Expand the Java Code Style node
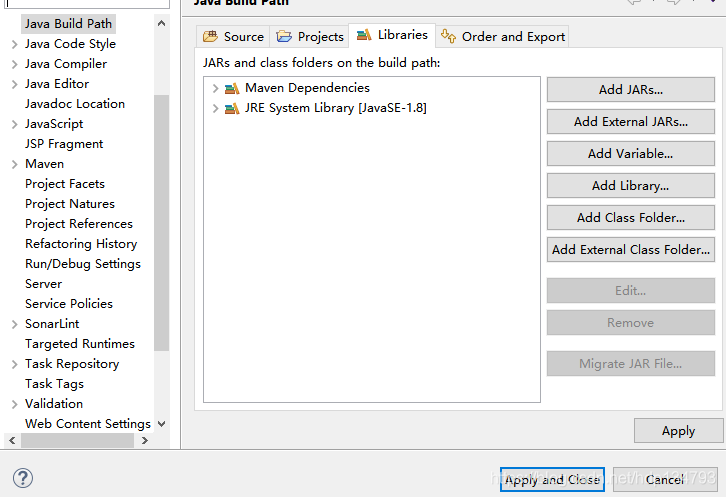Image resolution: width=726 pixels, height=497 pixels. click(14, 44)
